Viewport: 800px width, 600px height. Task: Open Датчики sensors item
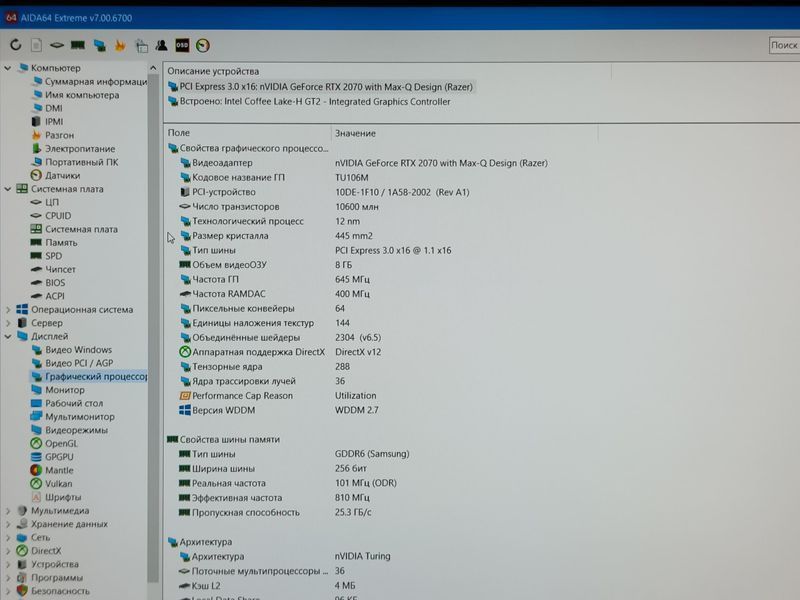pyautogui.click(x=56, y=175)
